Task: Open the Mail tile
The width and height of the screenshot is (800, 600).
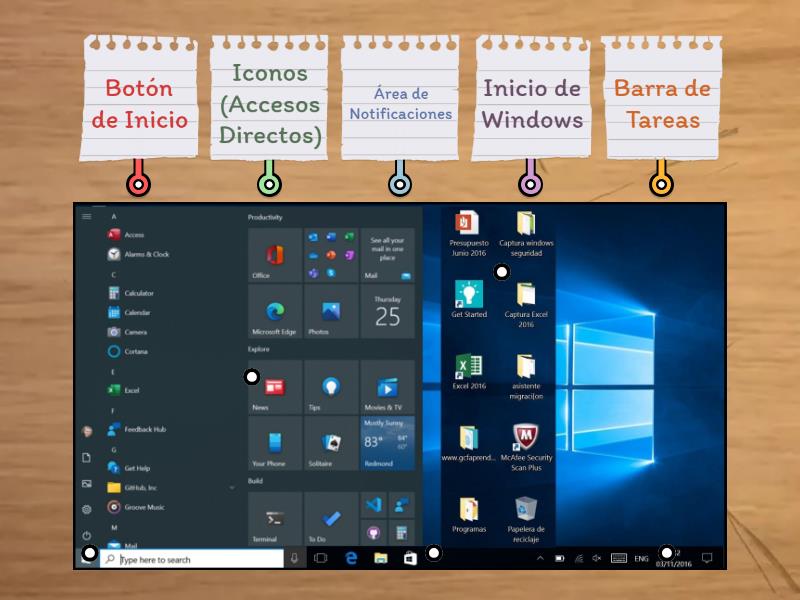Action: click(x=387, y=255)
